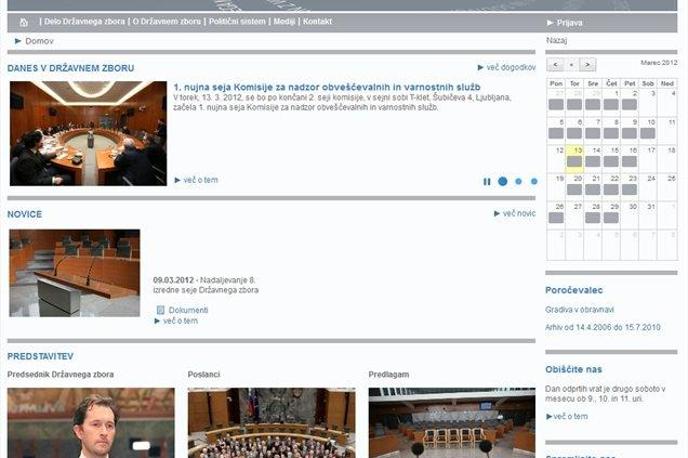688x458 pixels.
Task: Open the Predlagam chamber photo
Action: [x=452, y=423]
